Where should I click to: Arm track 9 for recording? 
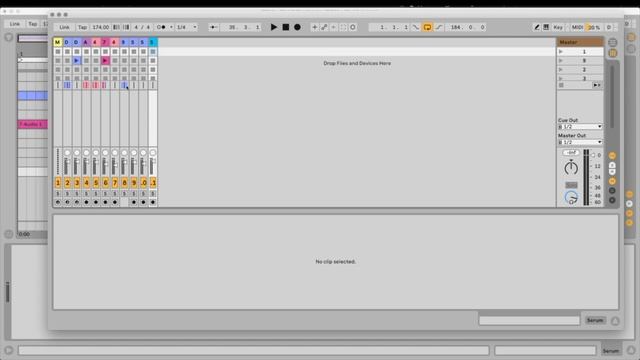tap(134, 202)
